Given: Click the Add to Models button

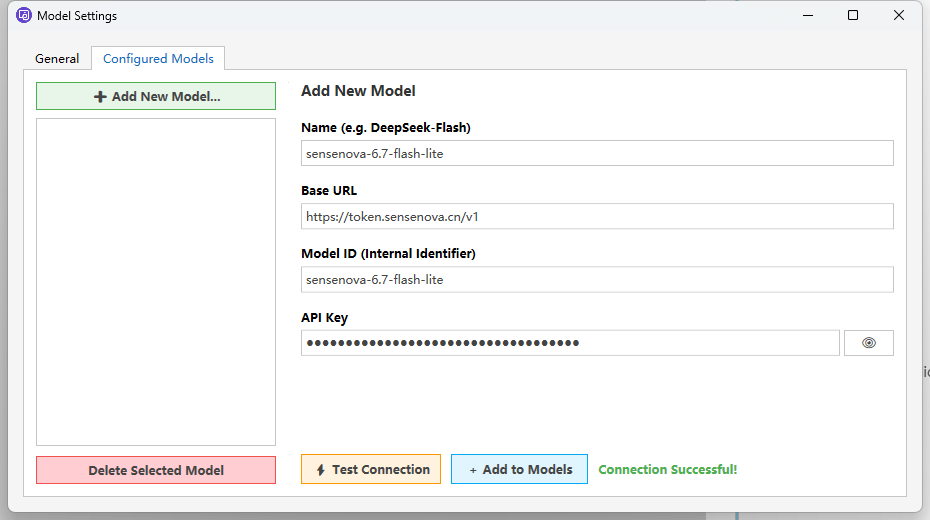Looking at the screenshot, I should [519, 469].
